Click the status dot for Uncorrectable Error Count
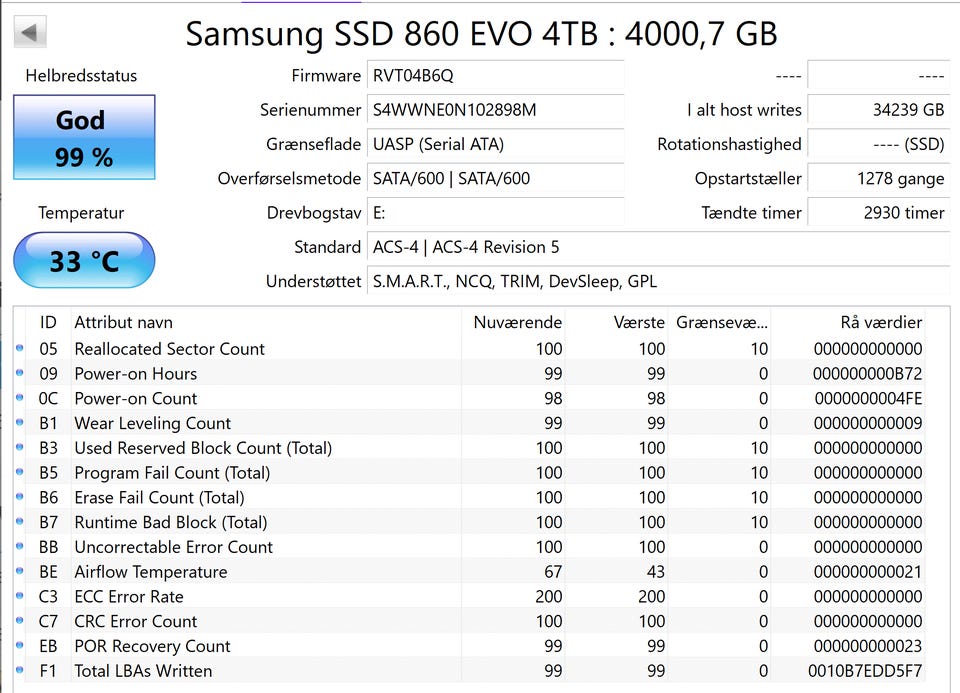Screen dimensions: 960x693 click(x=20, y=546)
